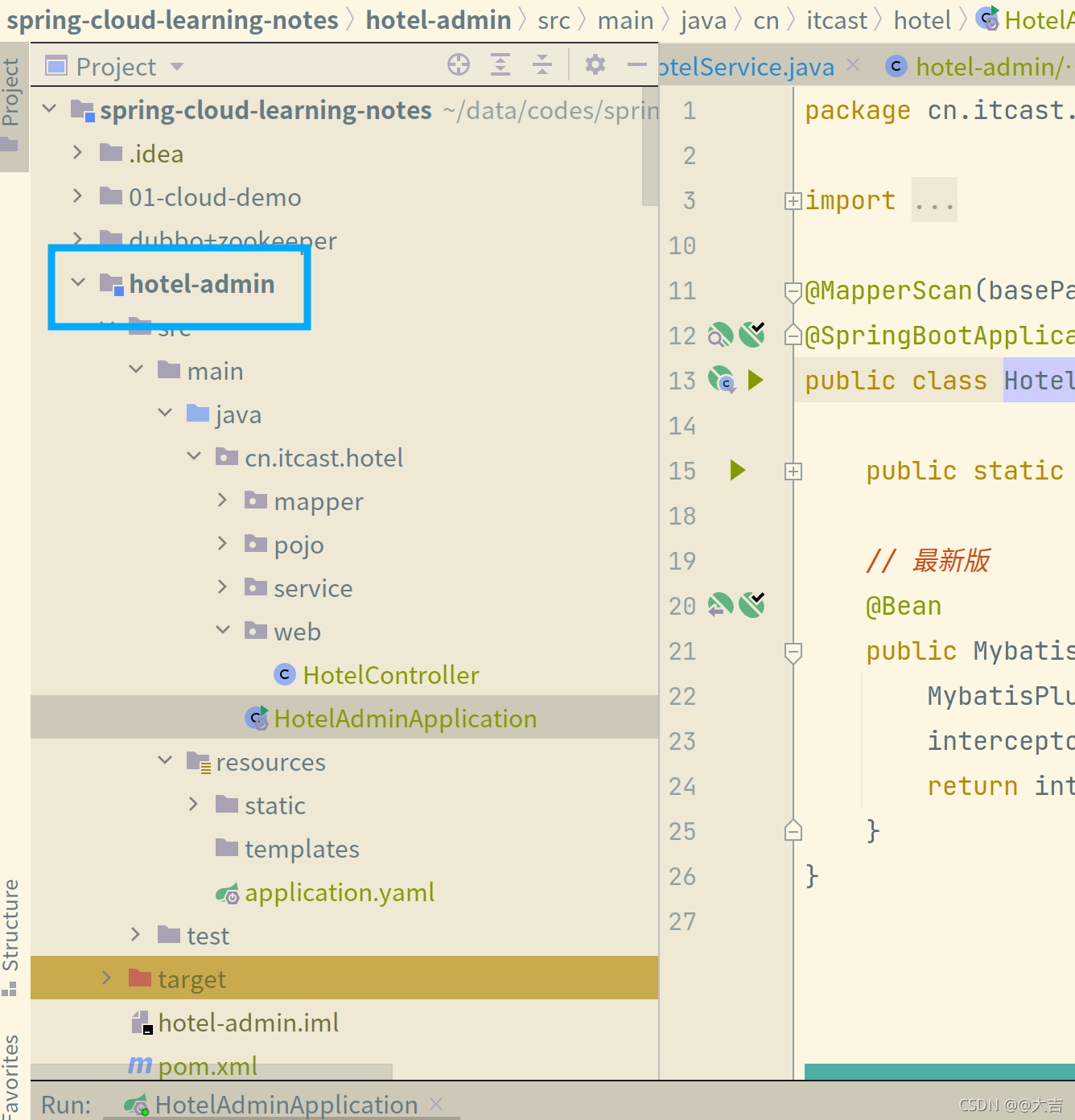
Task: Click bean navigation gutter icon on line 20
Action: [x=720, y=604]
